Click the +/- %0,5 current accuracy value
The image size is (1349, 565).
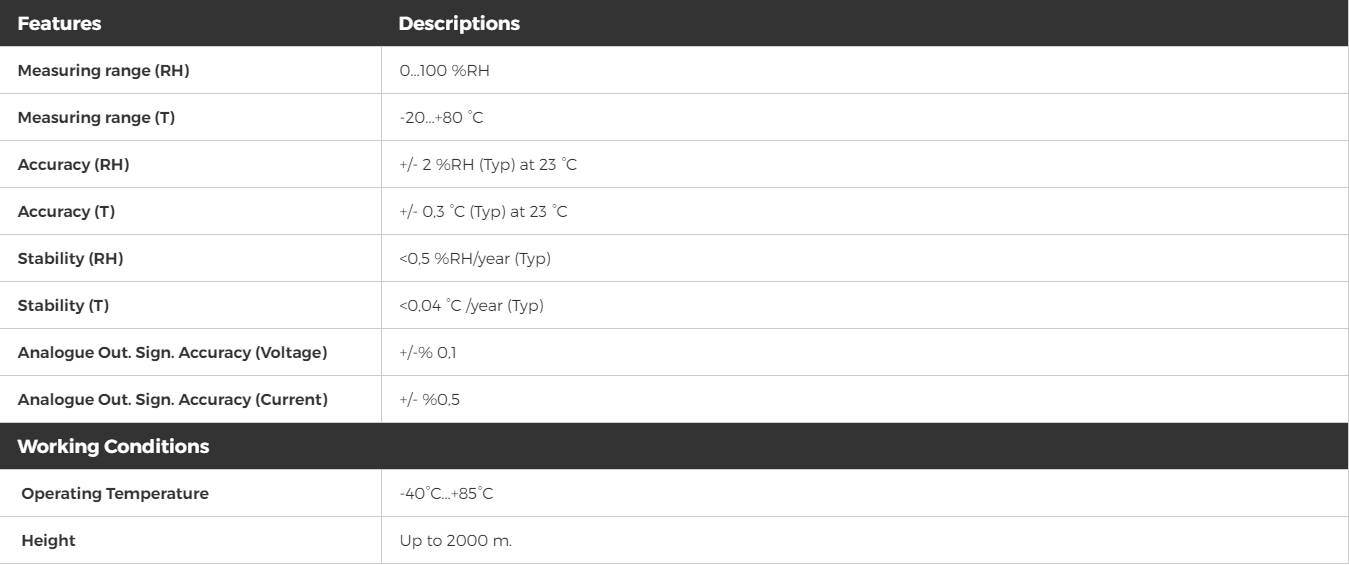[x=430, y=400]
